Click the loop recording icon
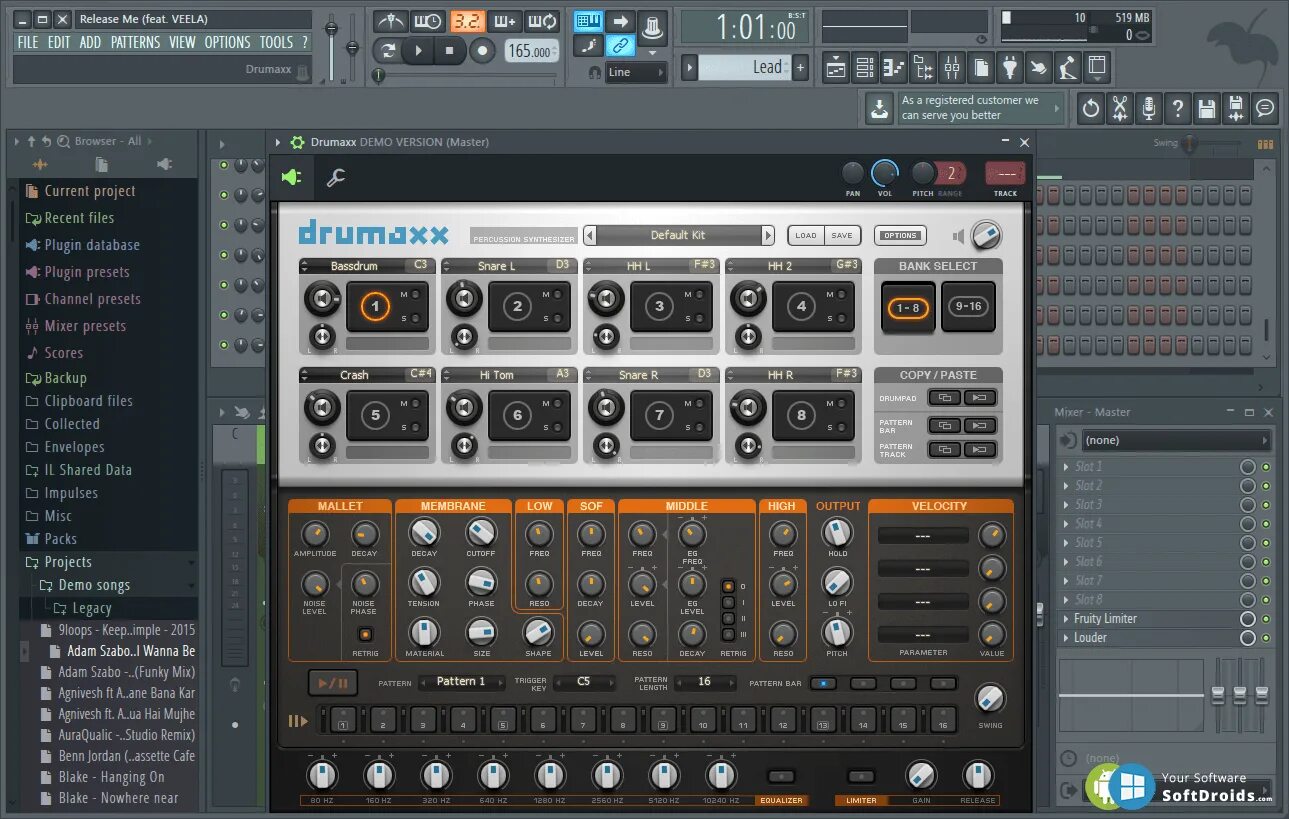The width and height of the screenshot is (1289, 819). 541,21
